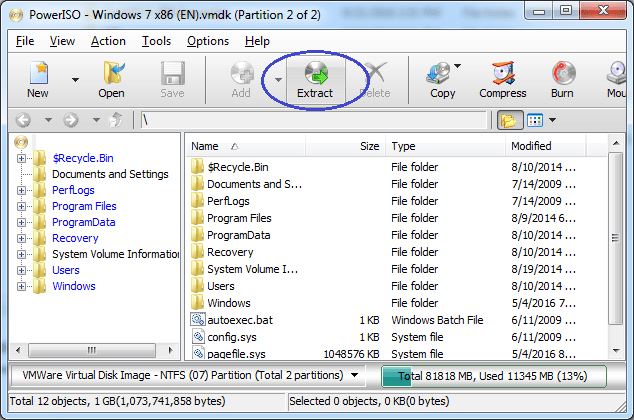Click the disk usage progress bar

(x=494, y=376)
